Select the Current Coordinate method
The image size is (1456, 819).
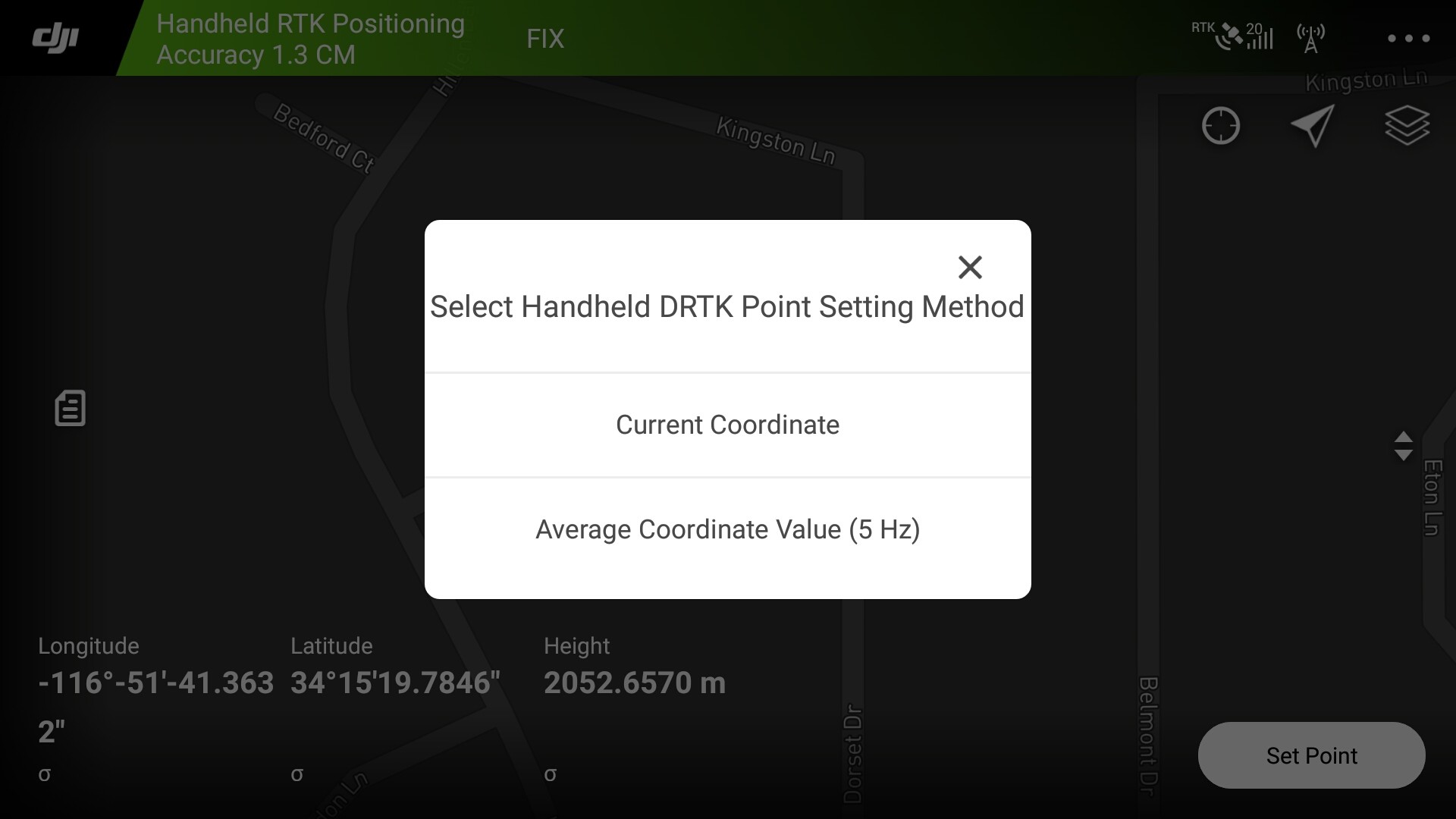pos(727,425)
